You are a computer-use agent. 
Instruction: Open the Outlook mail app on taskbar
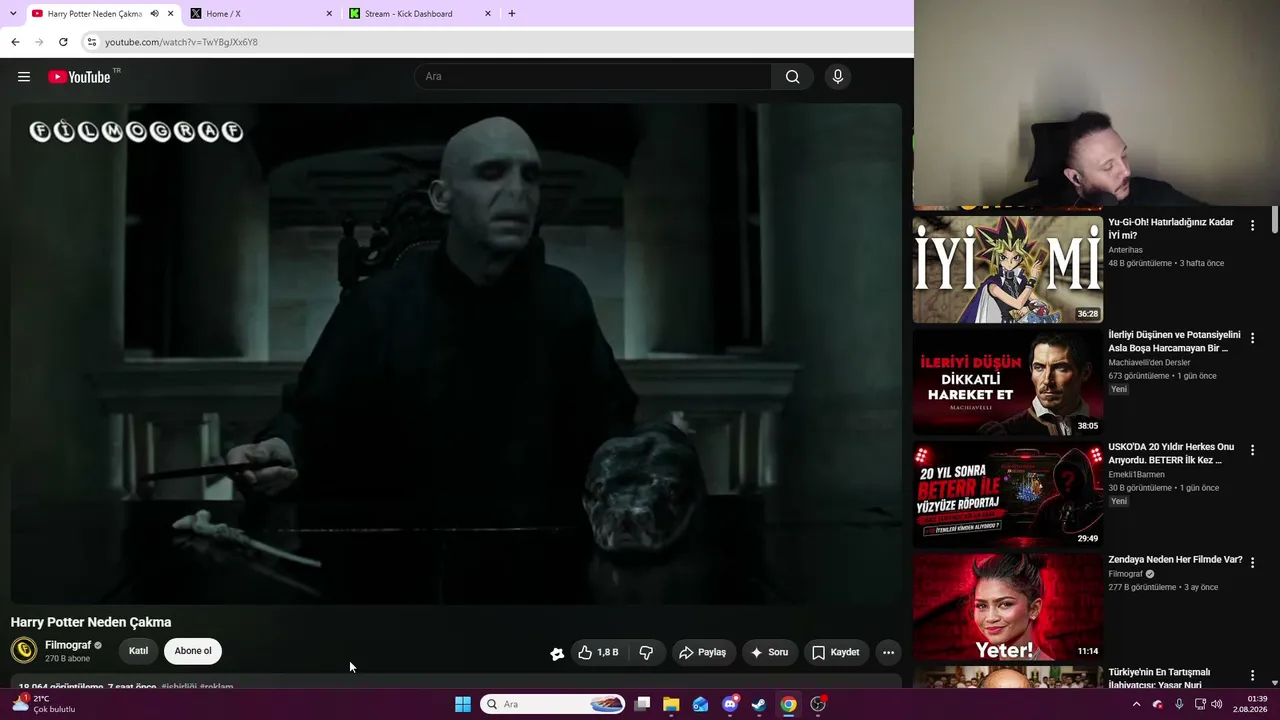pos(700,704)
